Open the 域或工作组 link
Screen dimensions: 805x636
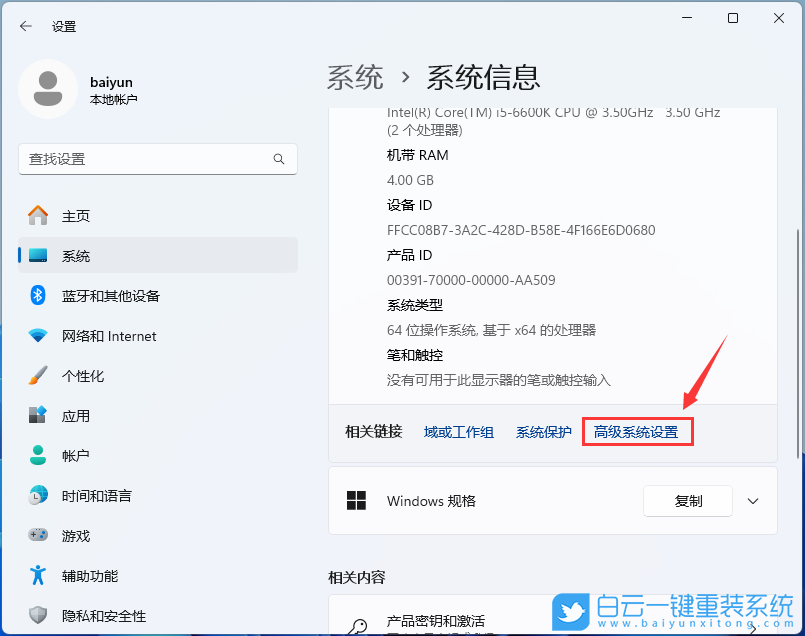tap(458, 431)
